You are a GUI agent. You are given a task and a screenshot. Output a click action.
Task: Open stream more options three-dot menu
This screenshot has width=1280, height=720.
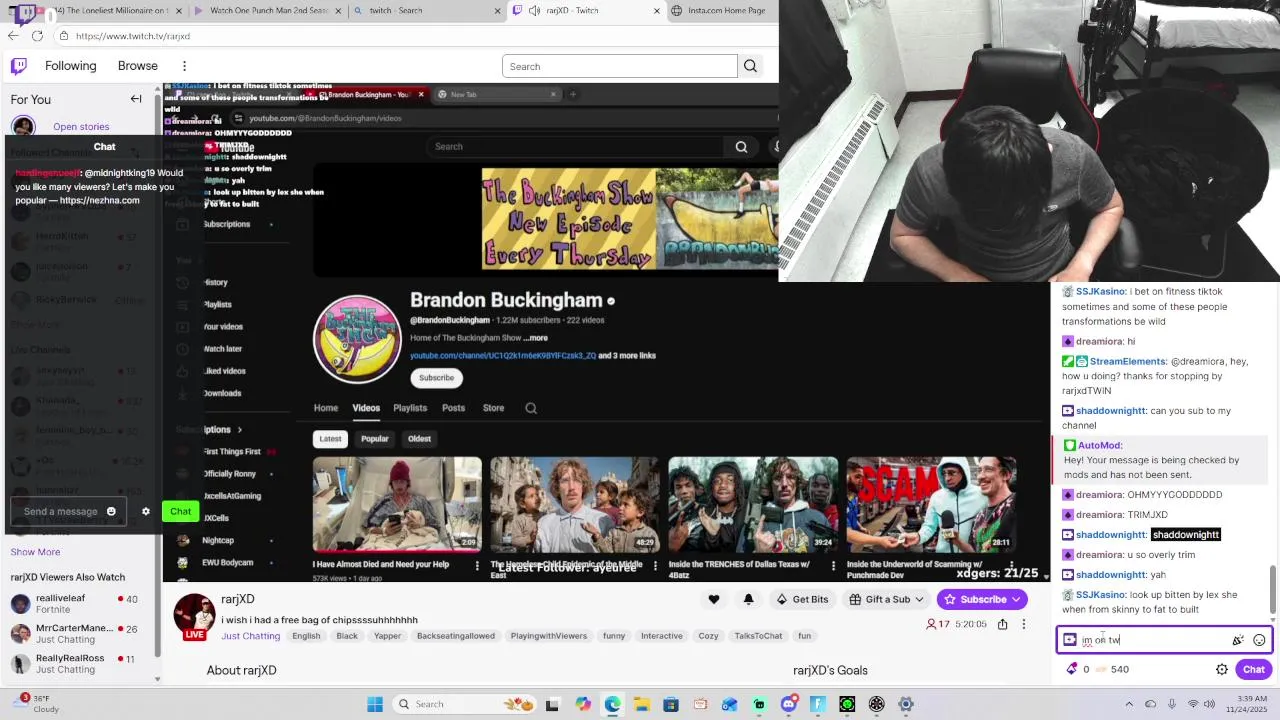click(x=1023, y=624)
